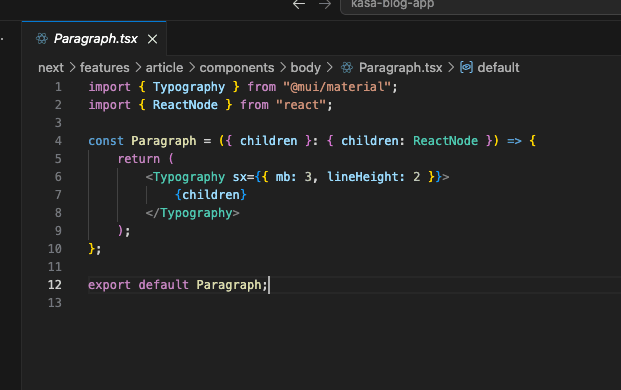Close the Paragraph.tsx editor tab
Screen dimensions: 621x390
[x=152, y=39]
